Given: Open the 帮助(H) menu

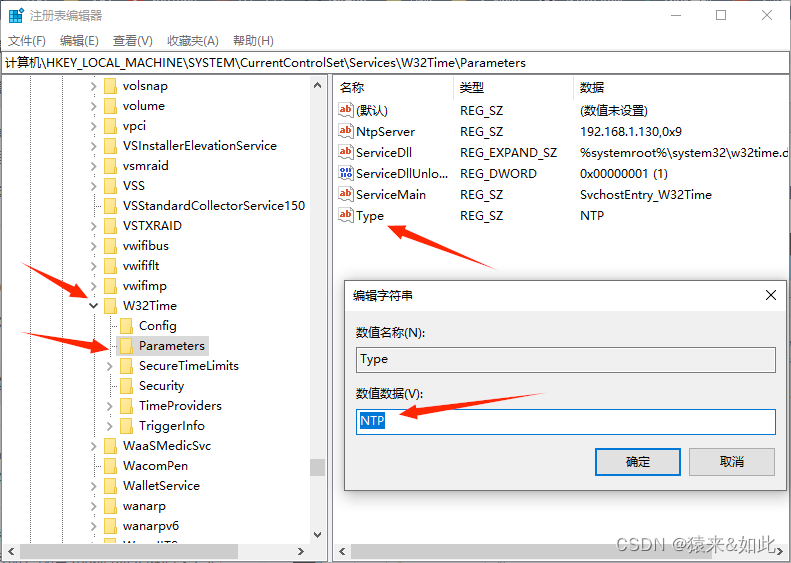Looking at the screenshot, I should pos(253,41).
